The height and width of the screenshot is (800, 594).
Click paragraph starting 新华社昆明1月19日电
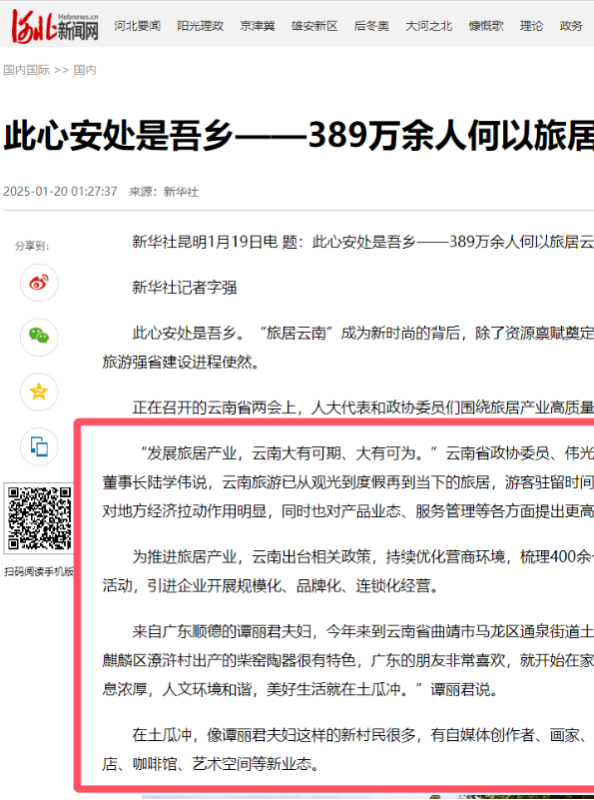[363, 242]
